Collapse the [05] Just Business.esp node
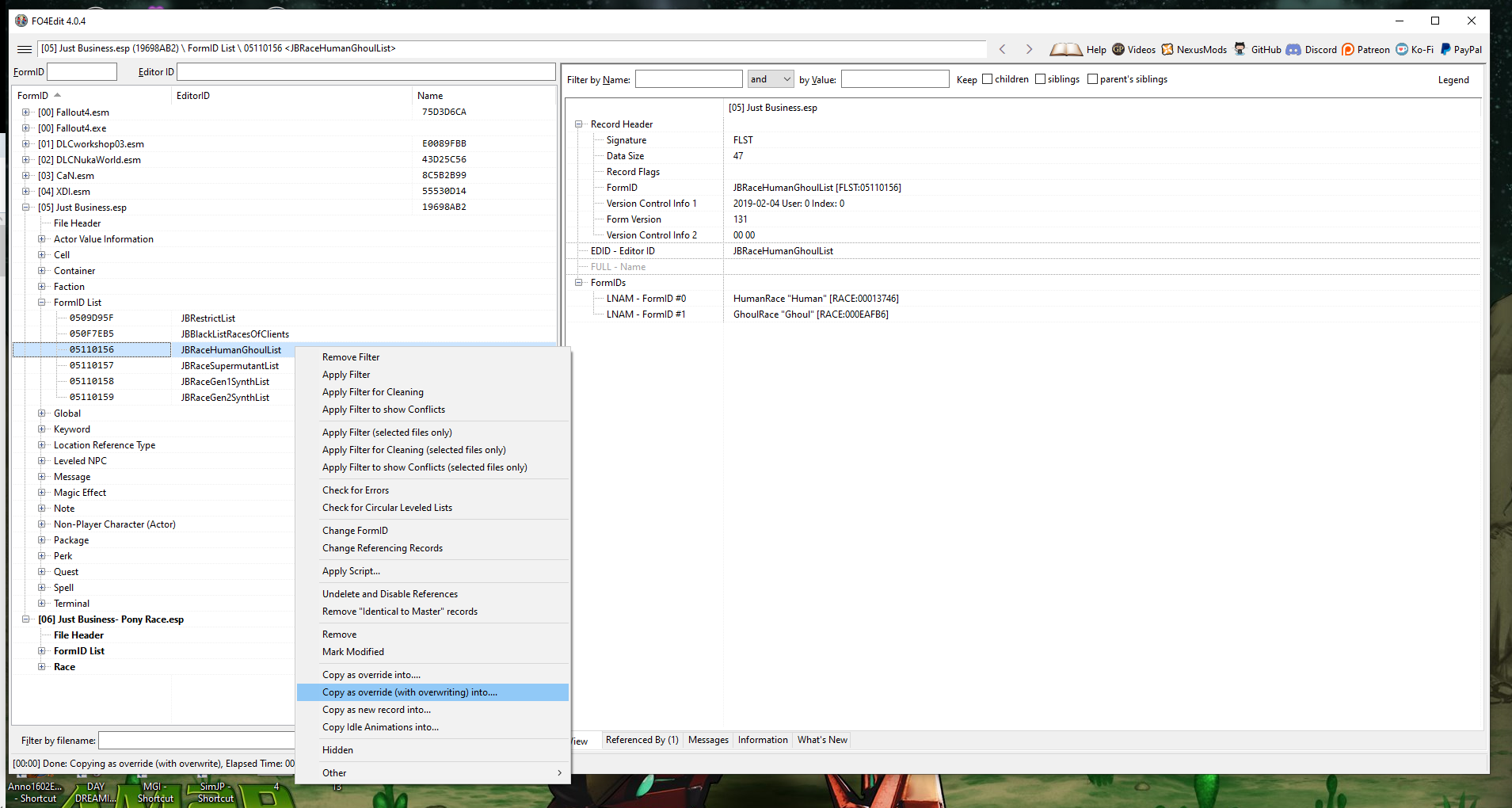Image resolution: width=1512 pixels, height=808 pixels. [25, 208]
